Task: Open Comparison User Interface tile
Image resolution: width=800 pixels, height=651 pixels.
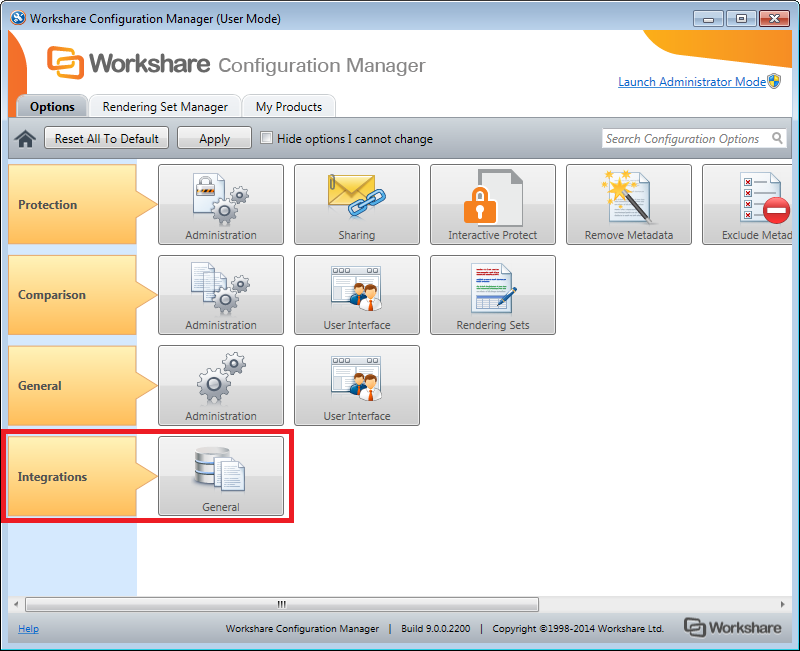Action: tap(357, 295)
